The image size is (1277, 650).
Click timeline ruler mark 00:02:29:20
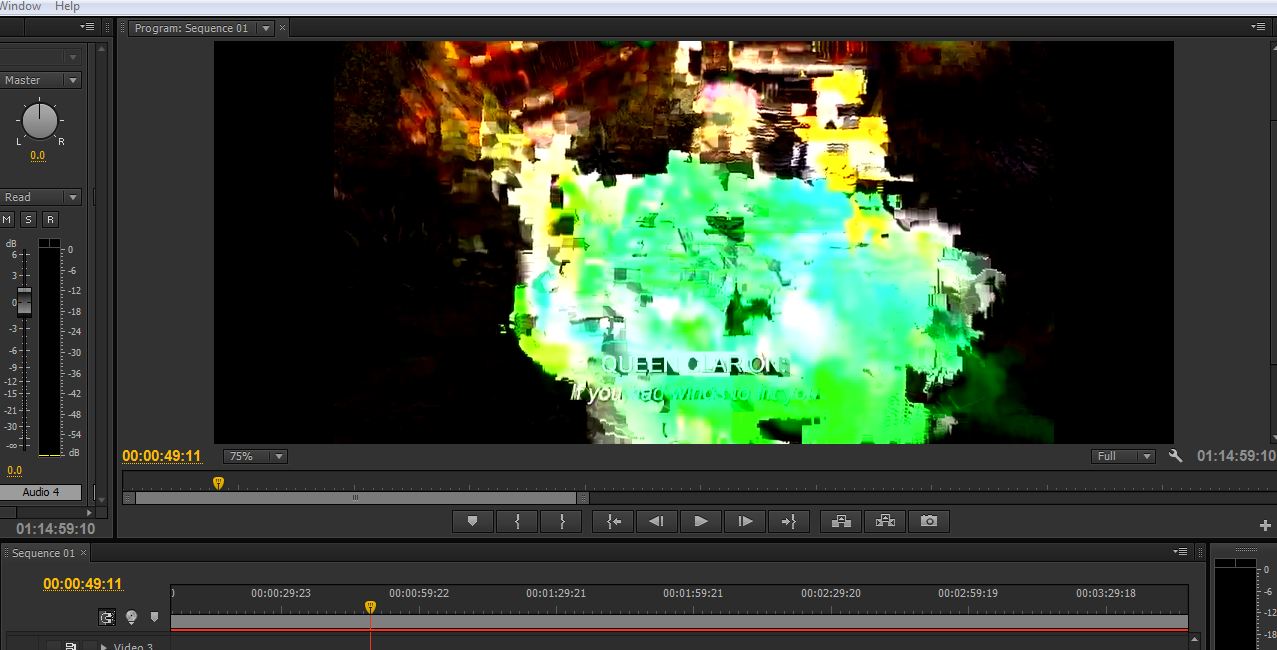point(831,593)
